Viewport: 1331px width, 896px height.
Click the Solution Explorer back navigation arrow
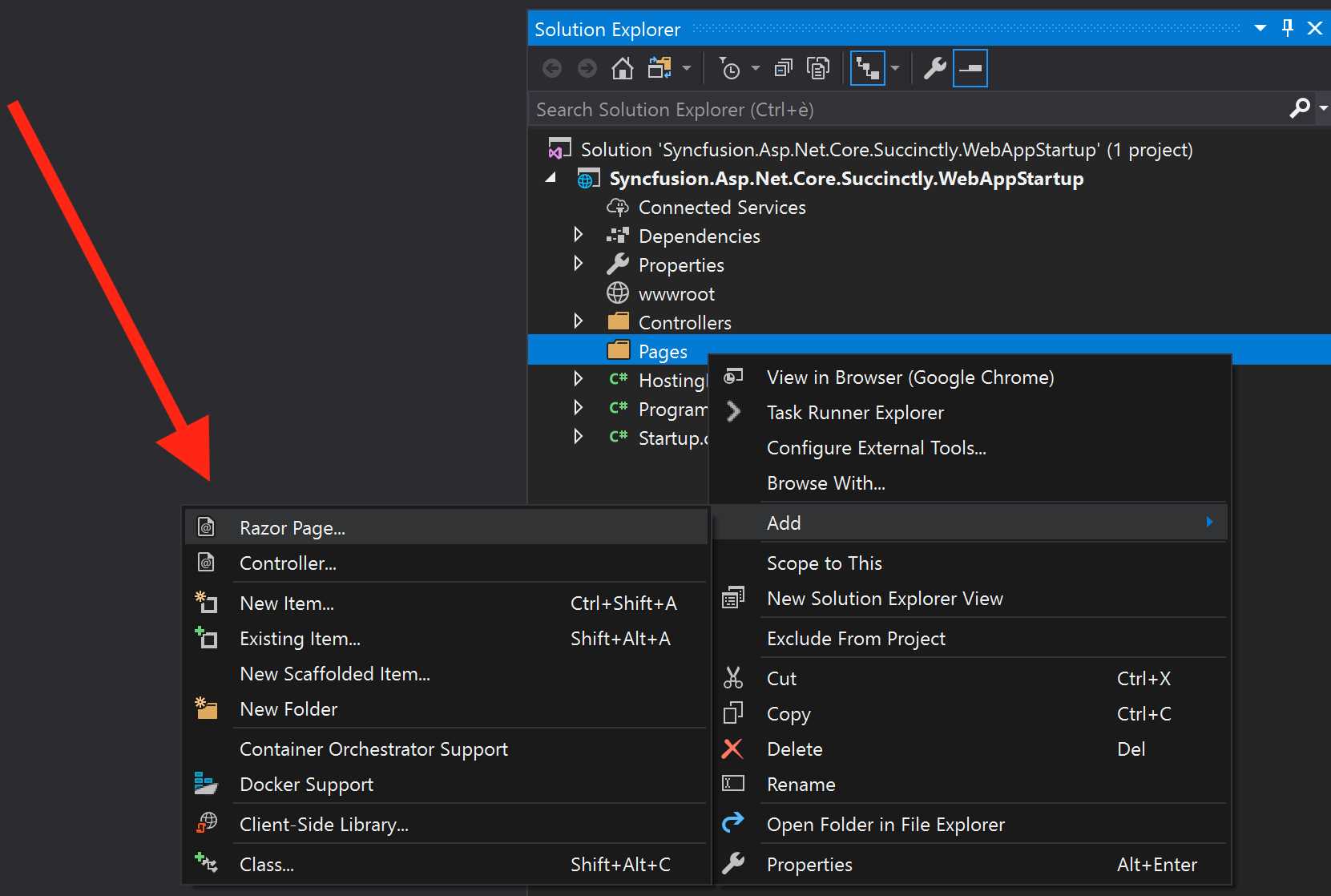click(551, 68)
